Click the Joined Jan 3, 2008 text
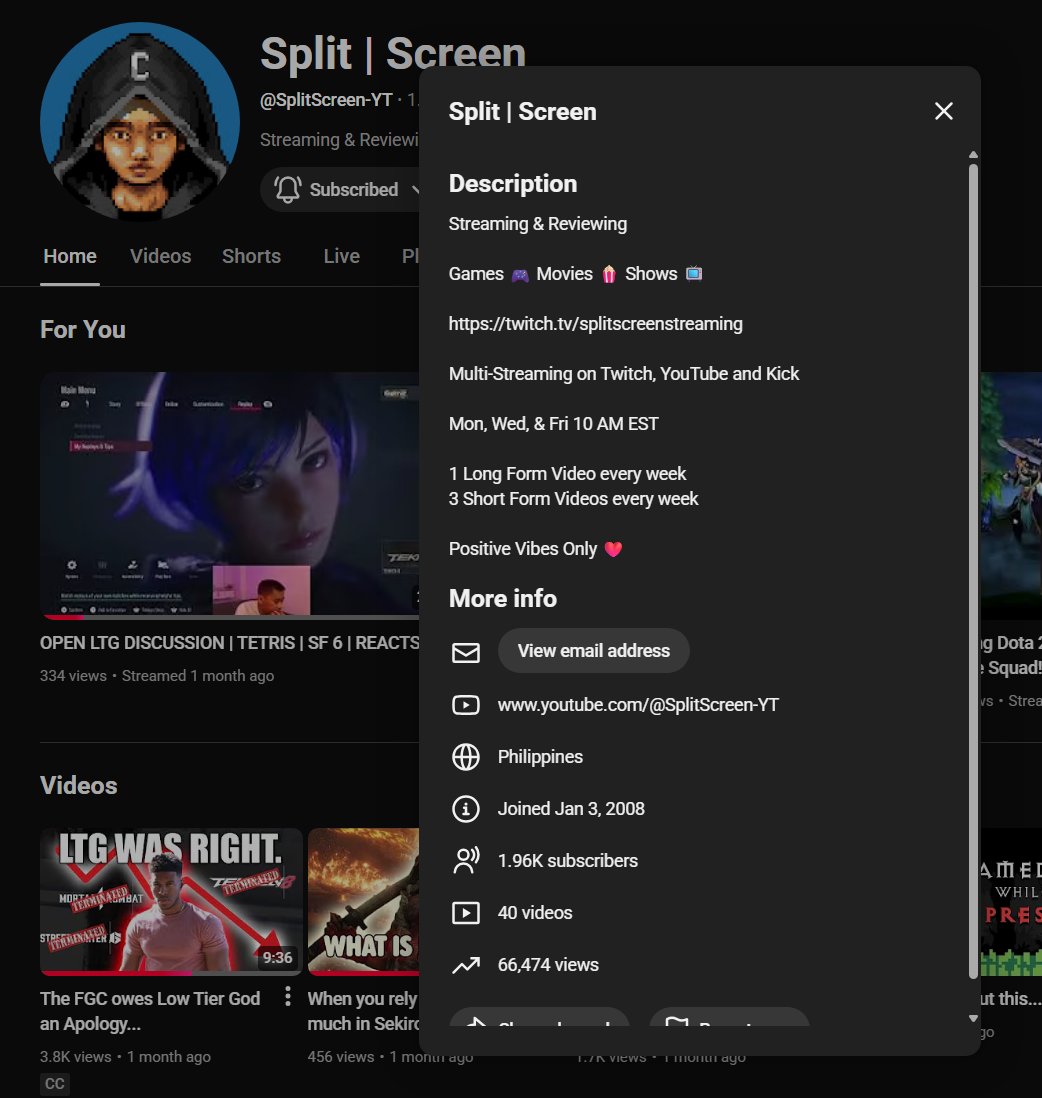This screenshot has height=1098, width=1042. (571, 809)
